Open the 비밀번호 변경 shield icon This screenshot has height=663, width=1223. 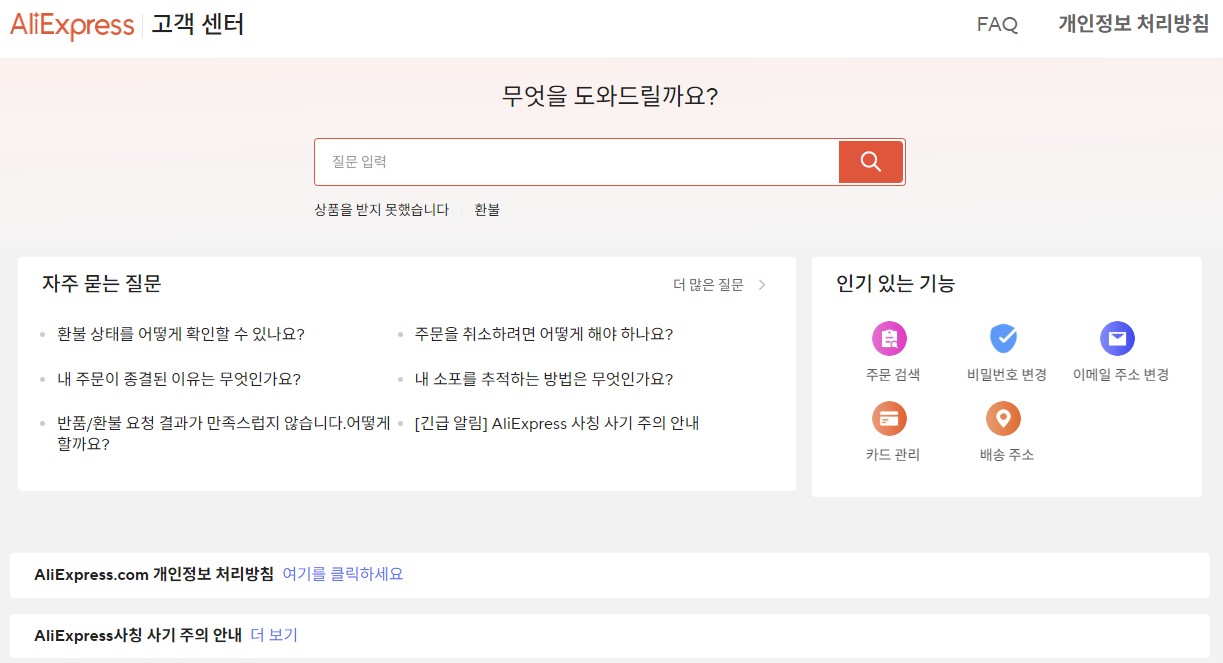click(1003, 339)
